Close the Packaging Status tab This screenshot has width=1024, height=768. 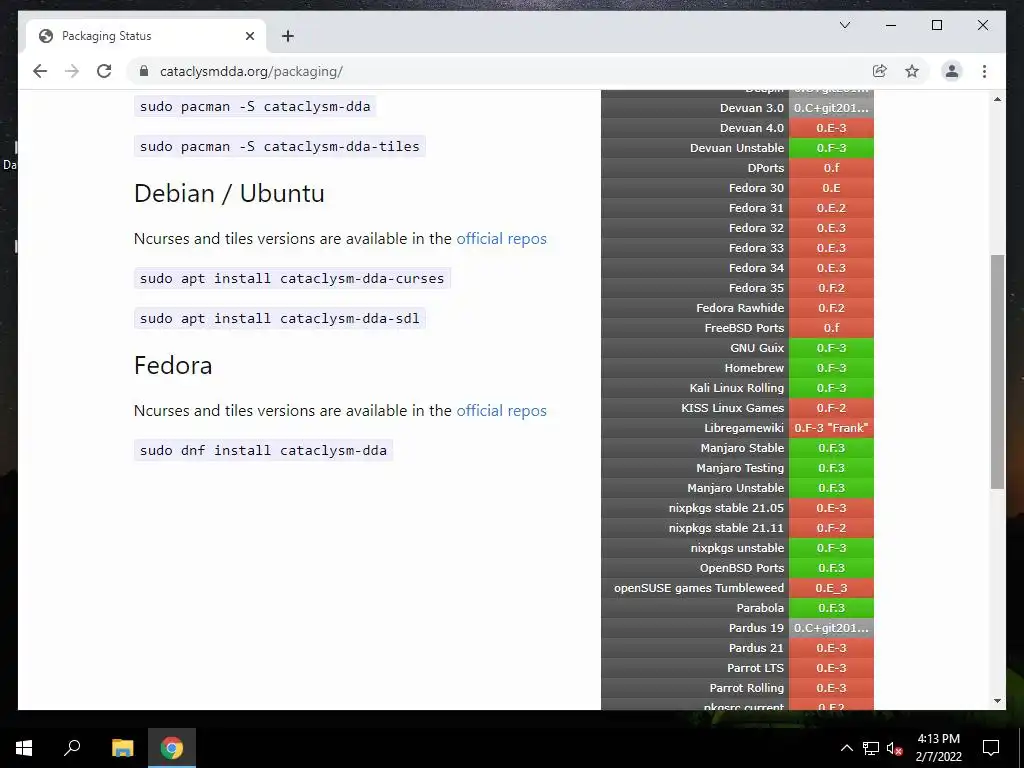pos(249,36)
